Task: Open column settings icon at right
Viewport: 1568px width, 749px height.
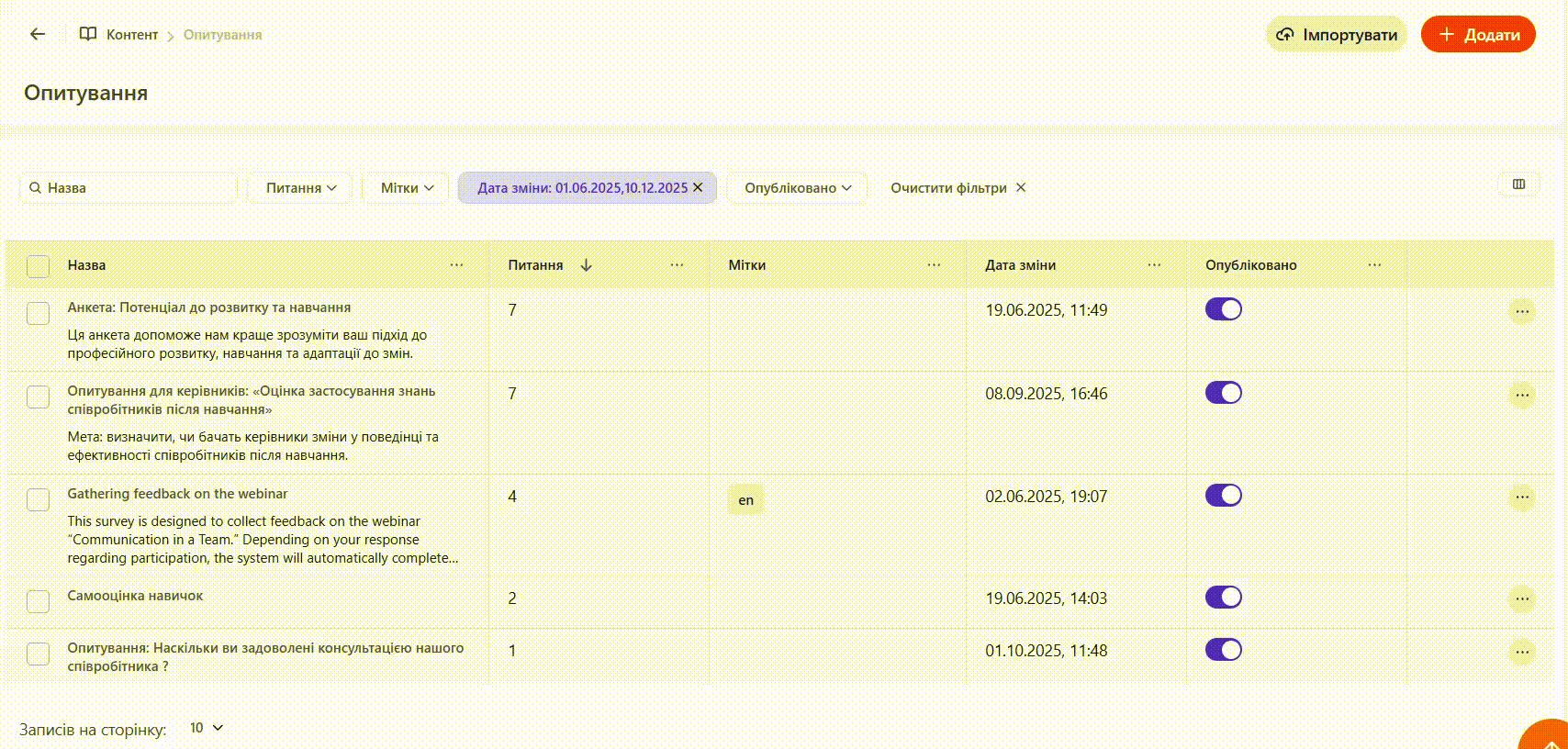Action: (x=1518, y=184)
